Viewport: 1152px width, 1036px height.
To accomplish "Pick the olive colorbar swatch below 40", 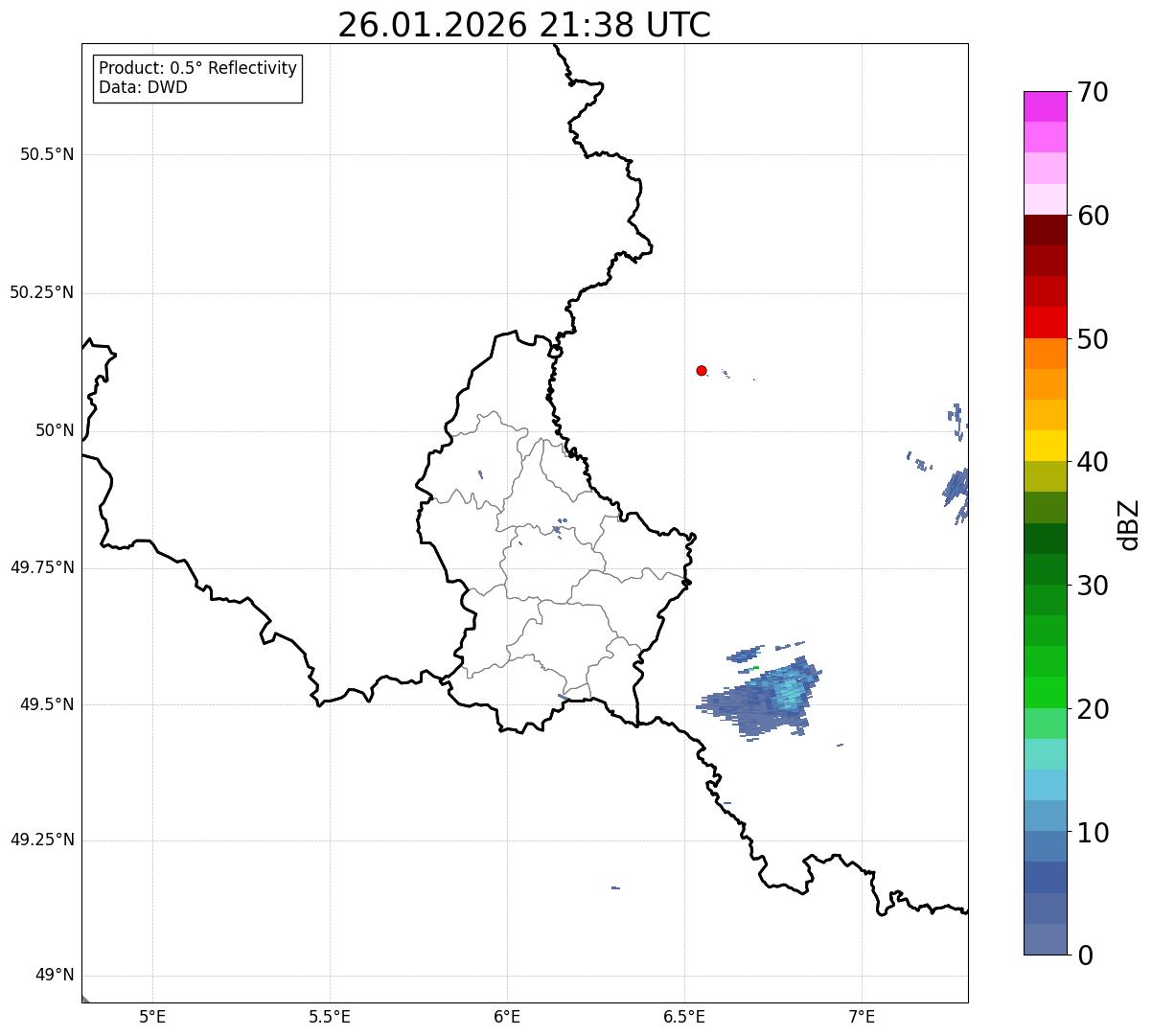I will (1045, 476).
